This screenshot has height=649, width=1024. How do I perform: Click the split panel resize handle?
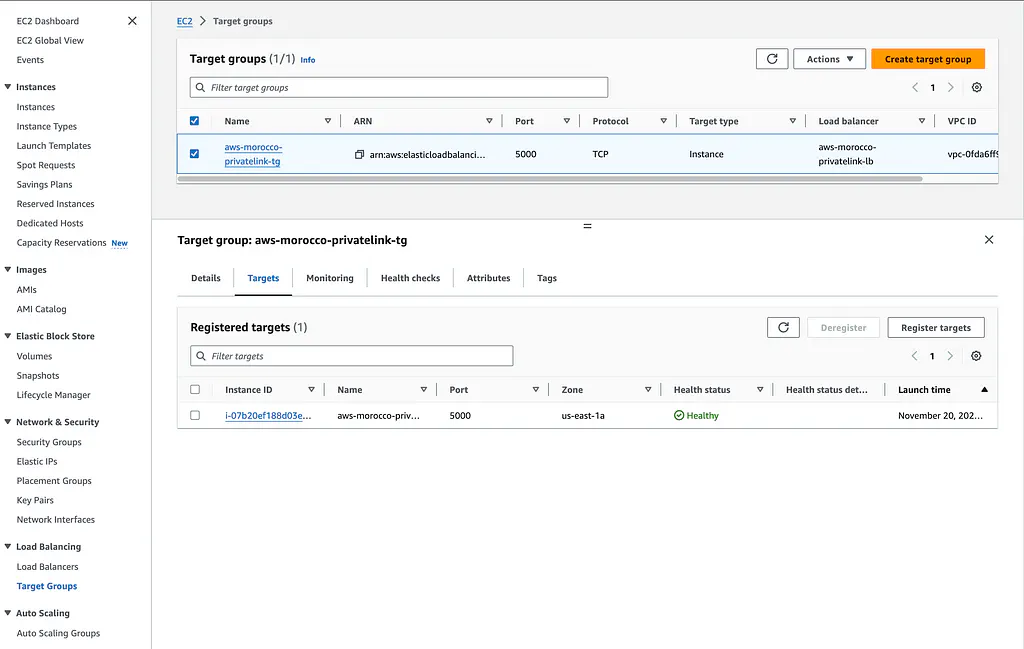(587, 226)
